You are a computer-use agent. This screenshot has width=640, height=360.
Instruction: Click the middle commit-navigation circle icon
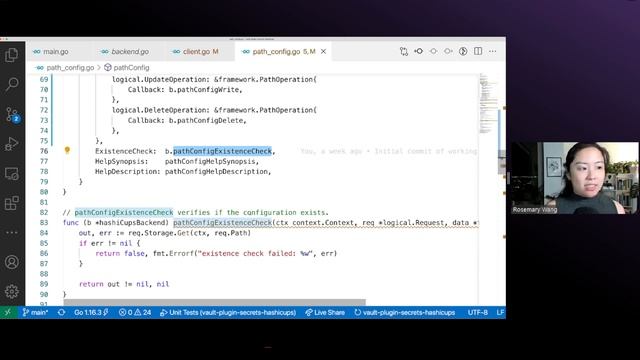(x=433, y=51)
